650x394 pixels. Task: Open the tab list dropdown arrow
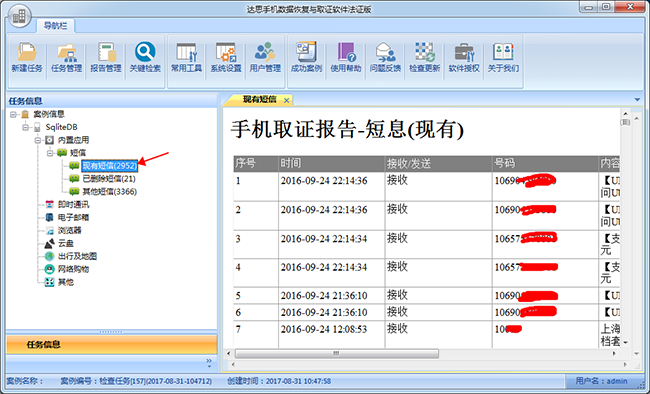click(x=637, y=100)
